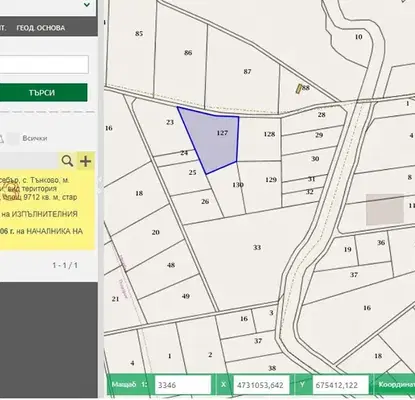Click the plus icon on the result
The height and width of the screenshot is (400, 415).
(x=86, y=161)
